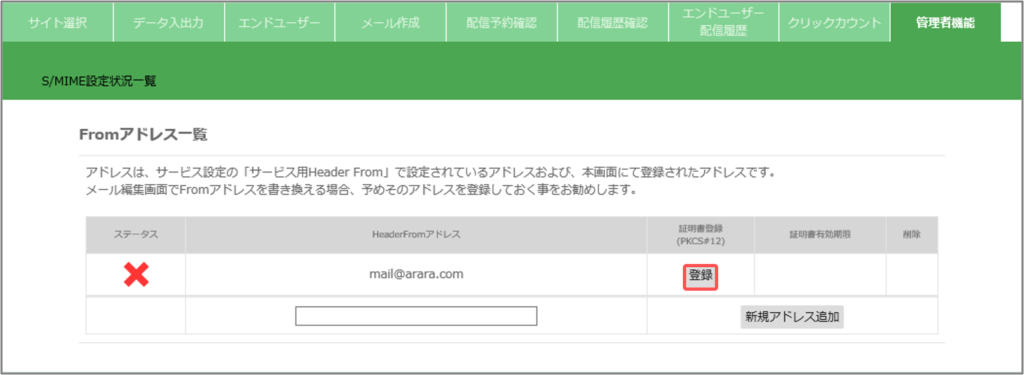The image size is (1024, 375).
Task: Open the サイト選択 tab
Action: (57, 22)
